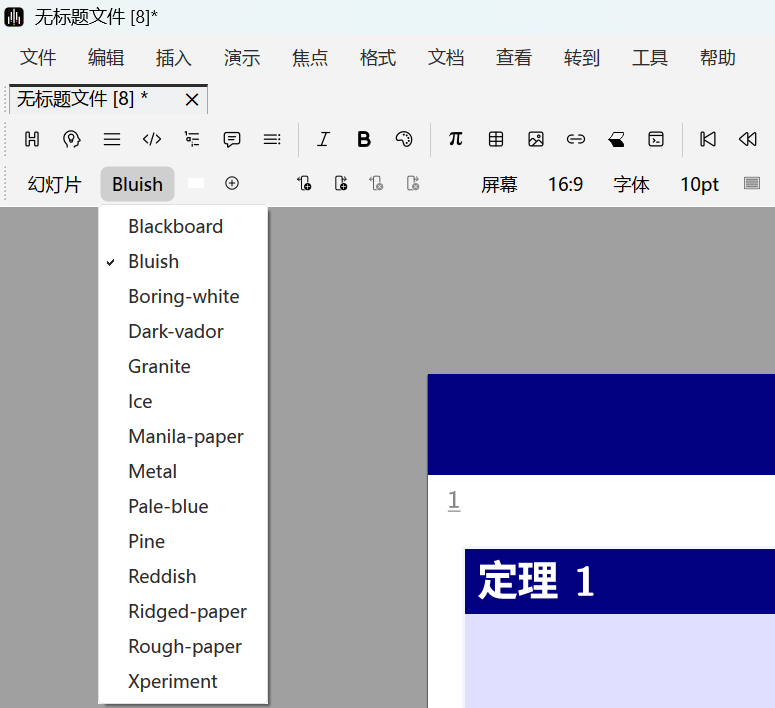The image size is (775, 708).
Task: Open the 16:9 aspect ratio dropdown
Action: pos(565,184)
